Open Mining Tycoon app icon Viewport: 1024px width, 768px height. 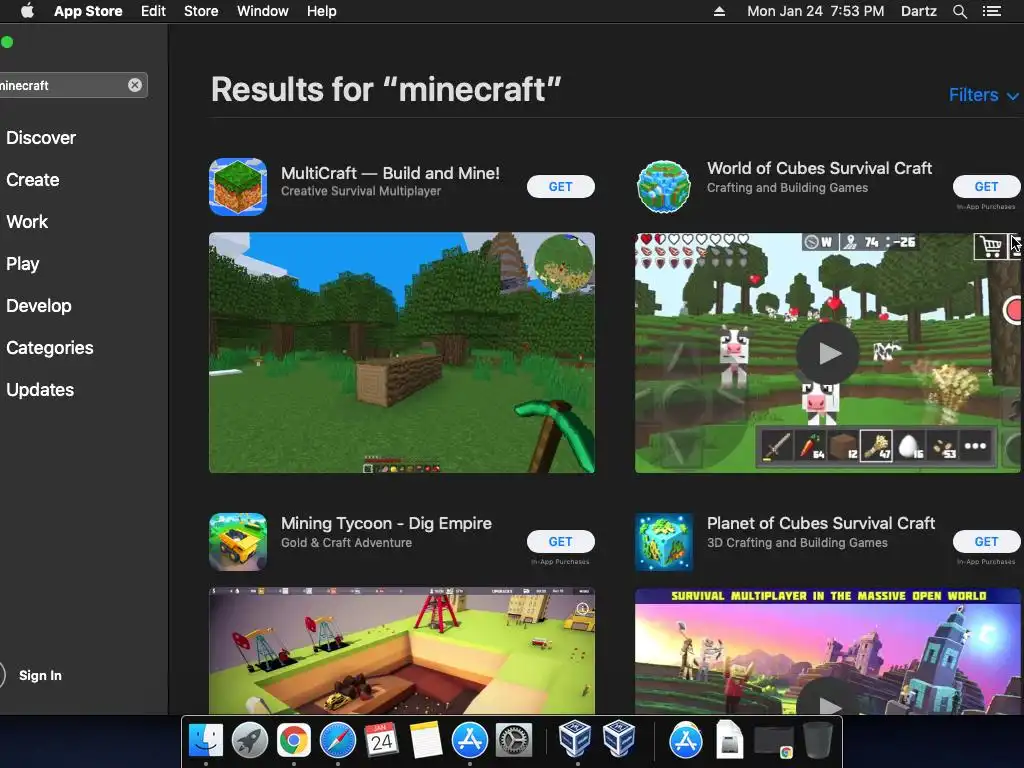tap(238, 542)
